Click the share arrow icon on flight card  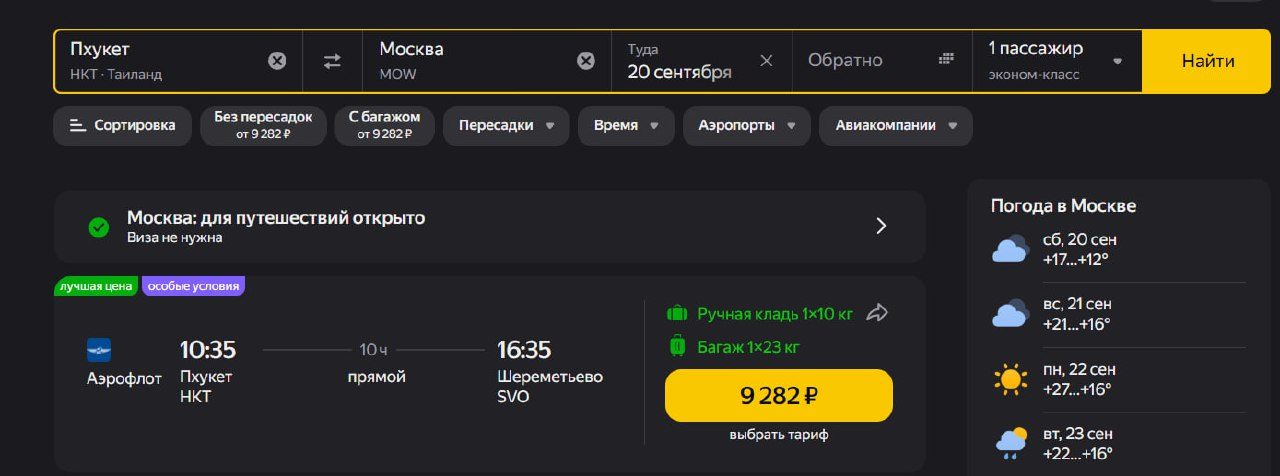click(877, 313)
